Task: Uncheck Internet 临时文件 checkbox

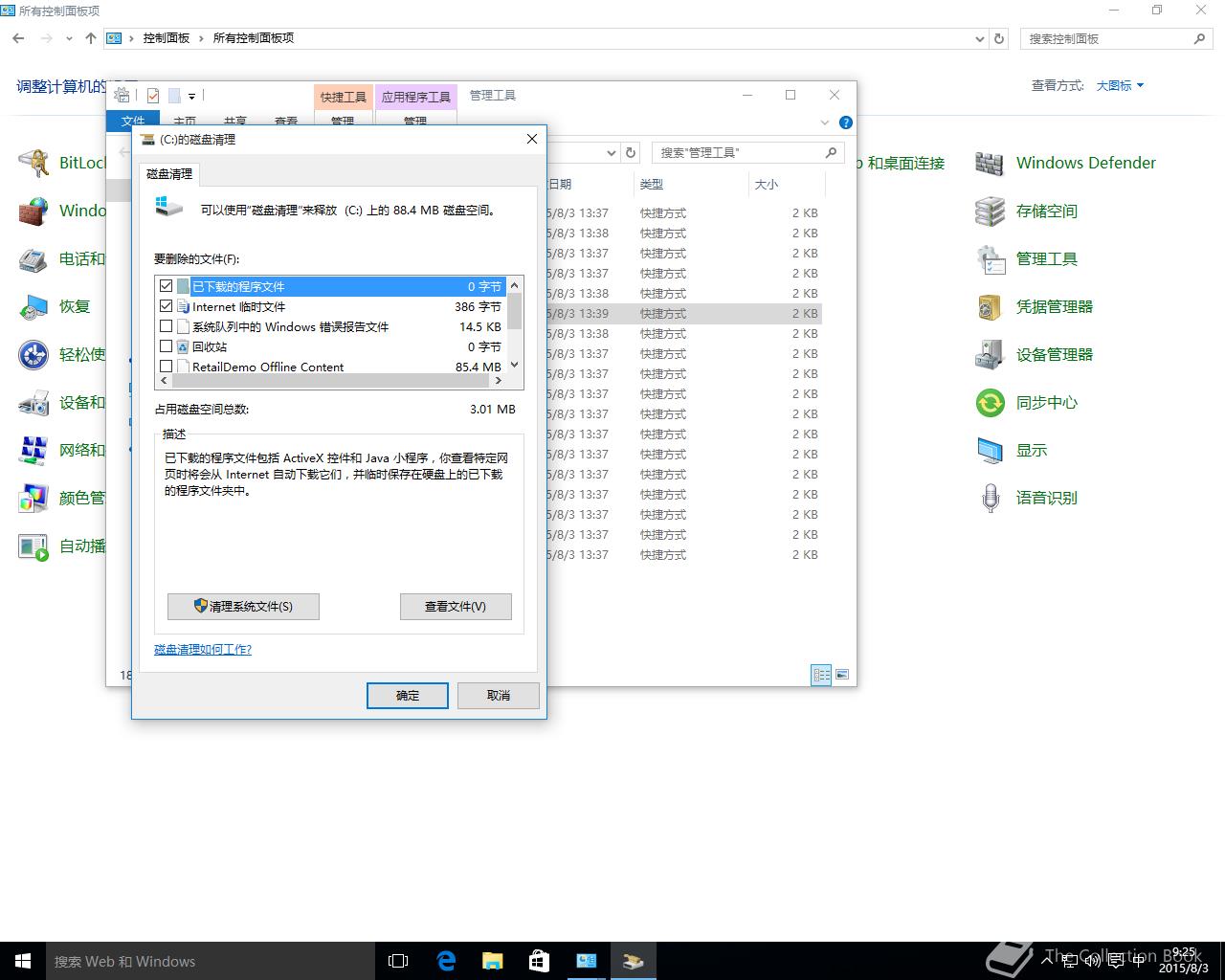Action: click(167, 306)
